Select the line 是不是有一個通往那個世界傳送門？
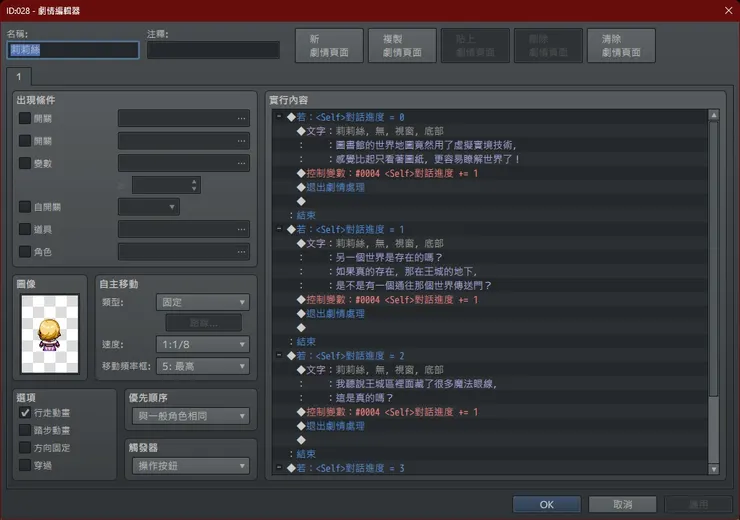 coord(490,285)
